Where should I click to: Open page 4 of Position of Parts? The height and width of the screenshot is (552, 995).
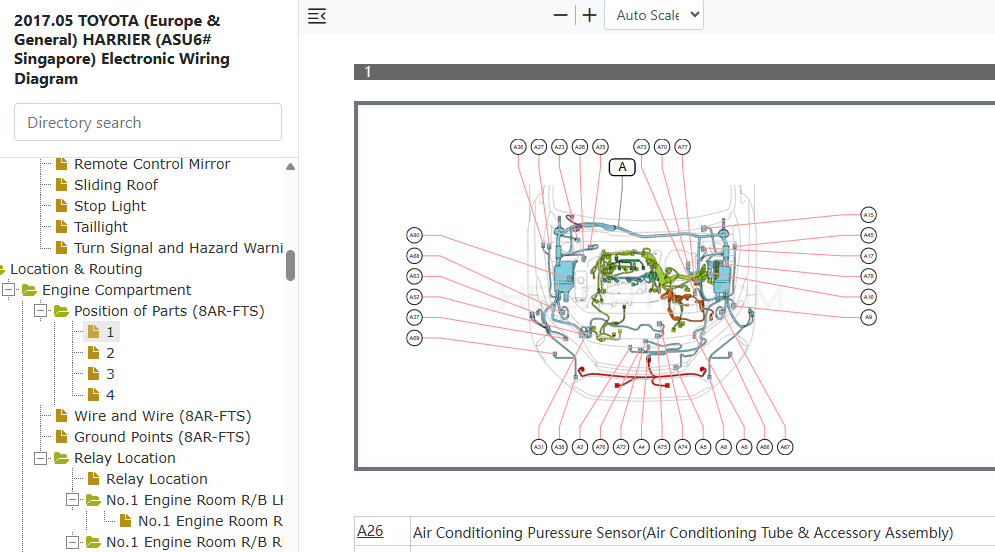click(x=110, y=395)
